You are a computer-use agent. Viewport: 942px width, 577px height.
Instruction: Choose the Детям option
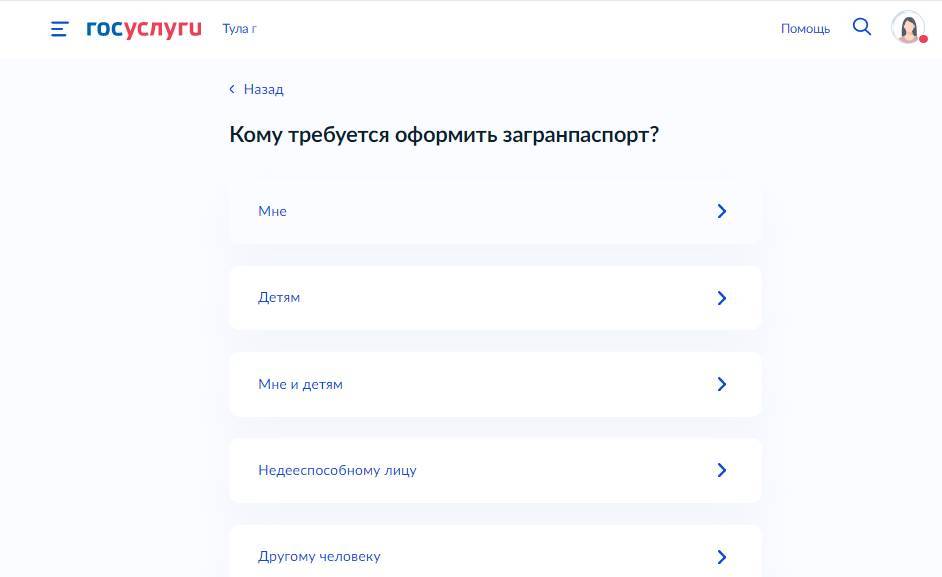tap(279, 297)
